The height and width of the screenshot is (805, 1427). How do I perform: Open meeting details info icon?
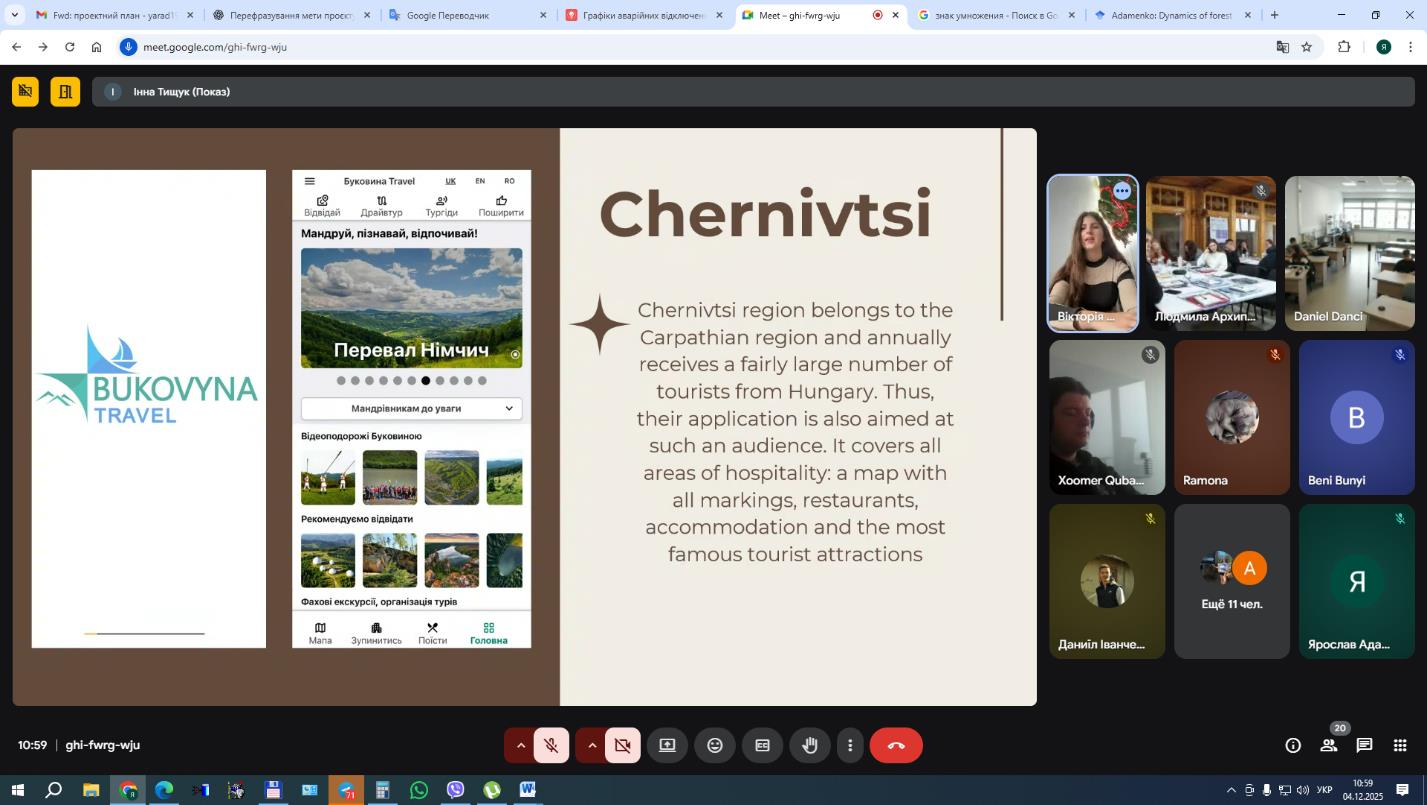click(x=1293, y=746)
